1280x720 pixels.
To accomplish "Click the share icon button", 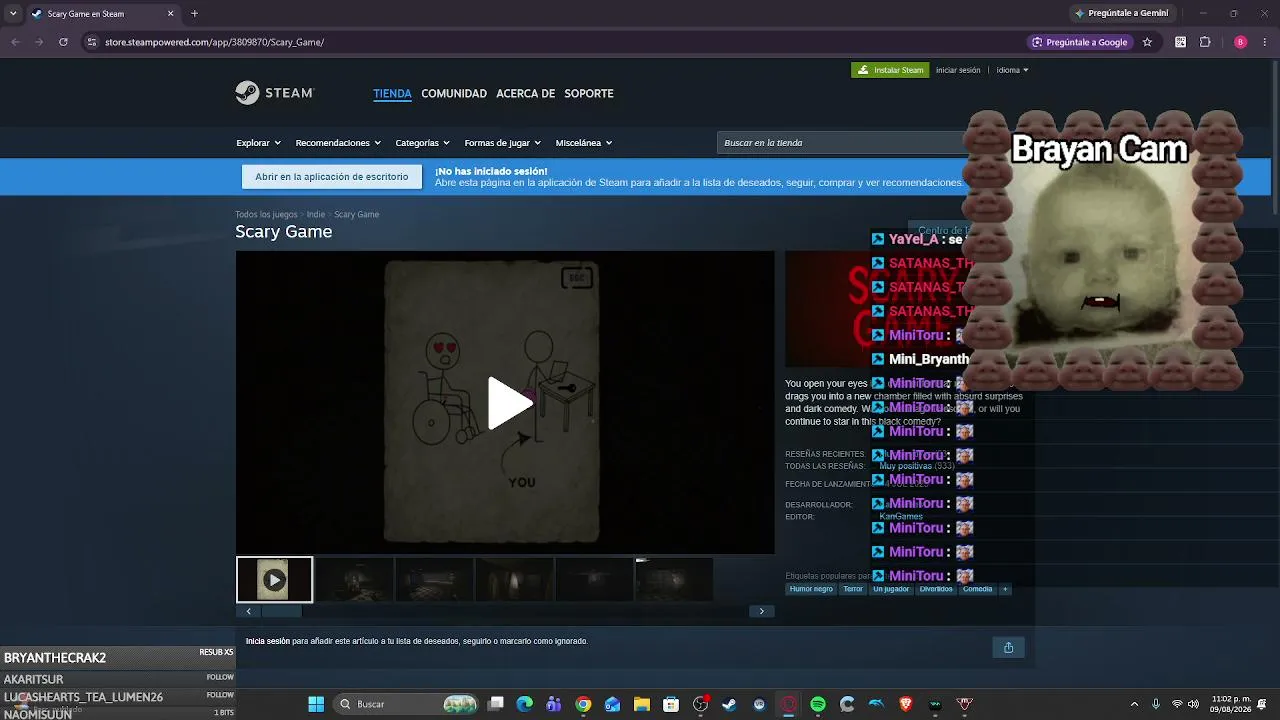I will click(1008, 647).
